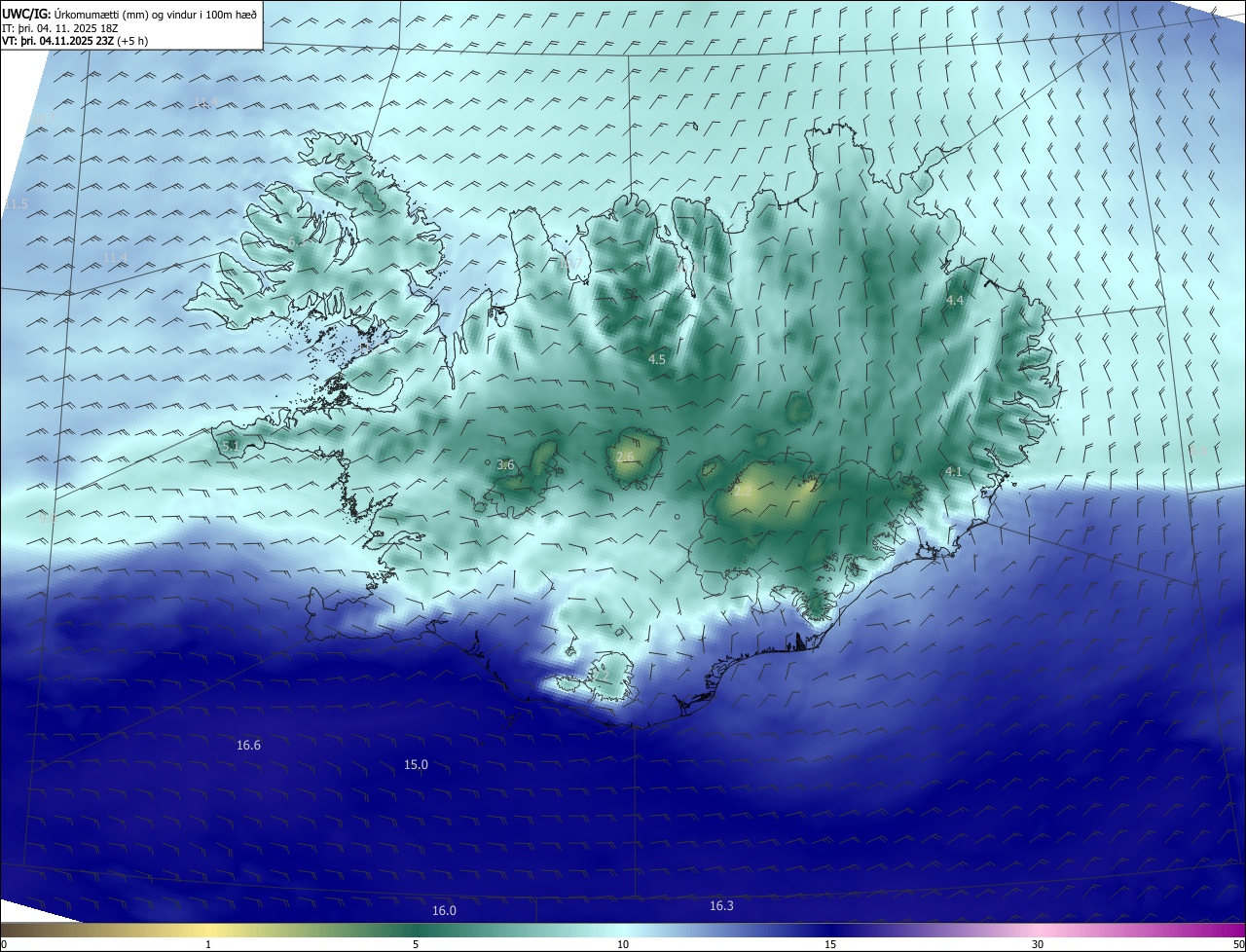Click the 16.6 value label over the ocean
Image resolution: width=1246 pixels, height=952 pixels.
click(248, 746)
